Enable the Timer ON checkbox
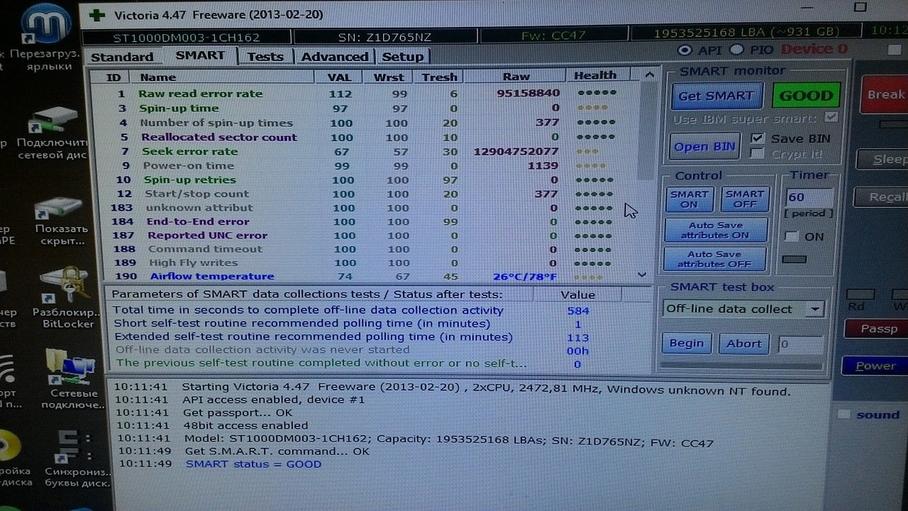Screen dimensions: 908x511 pyautogui.click(x=791, y=236)
